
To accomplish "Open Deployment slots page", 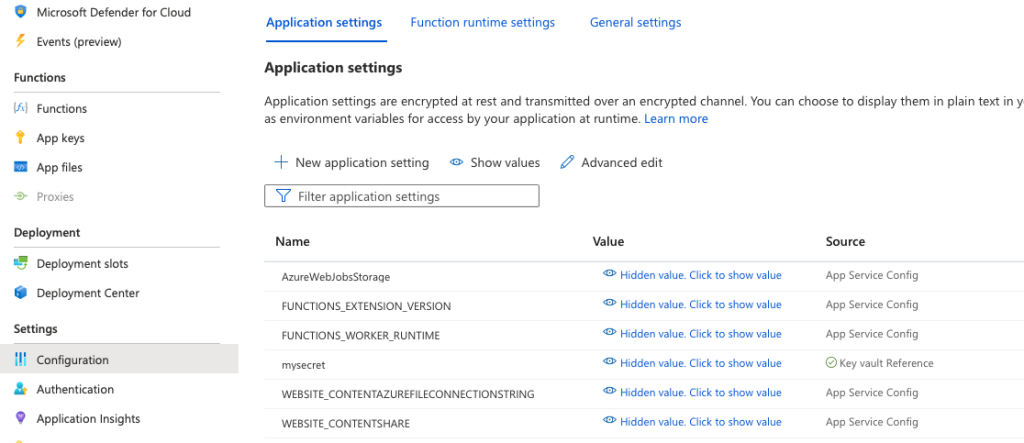I will pyautogui.click(x=82, y=263).
